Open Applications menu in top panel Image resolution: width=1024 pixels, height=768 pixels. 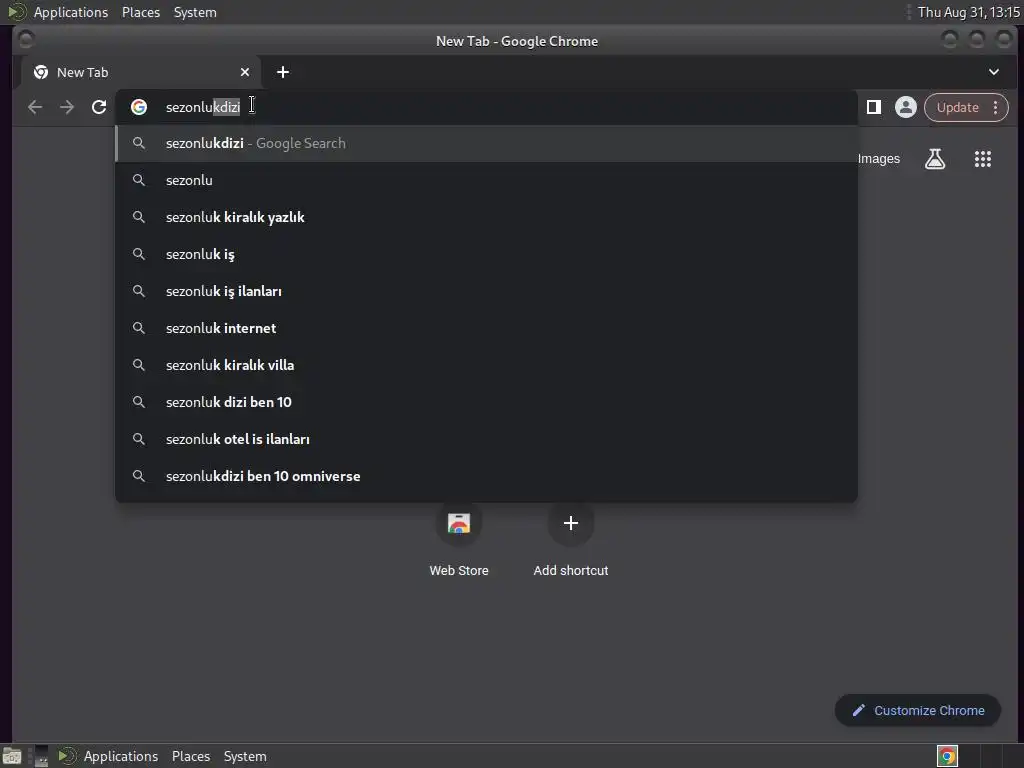click(71, 12)
